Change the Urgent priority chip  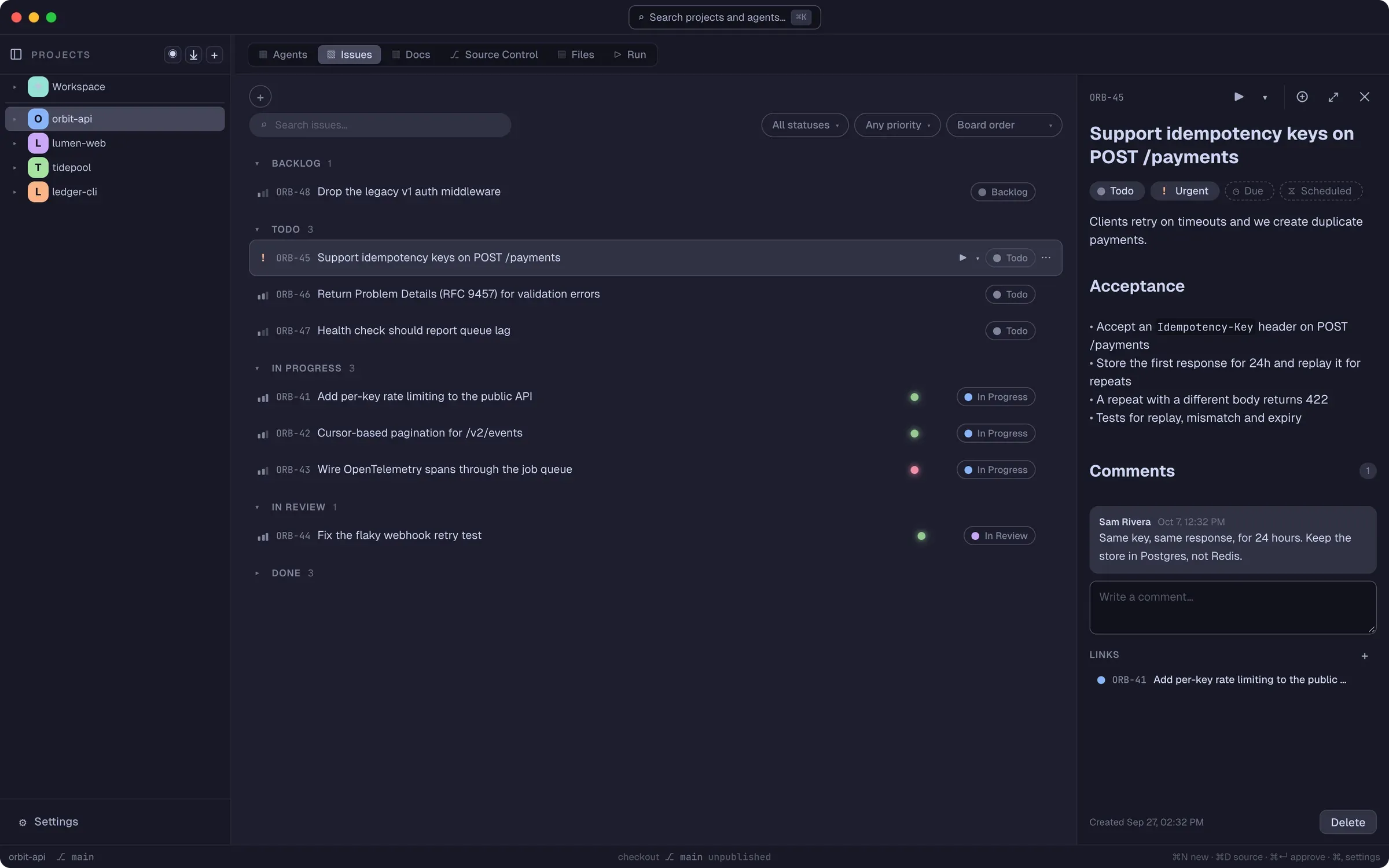(1184, 191)
